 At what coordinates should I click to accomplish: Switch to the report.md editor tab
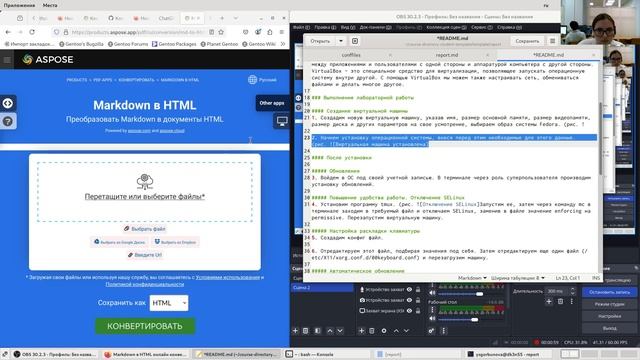(x=447, y=55)
